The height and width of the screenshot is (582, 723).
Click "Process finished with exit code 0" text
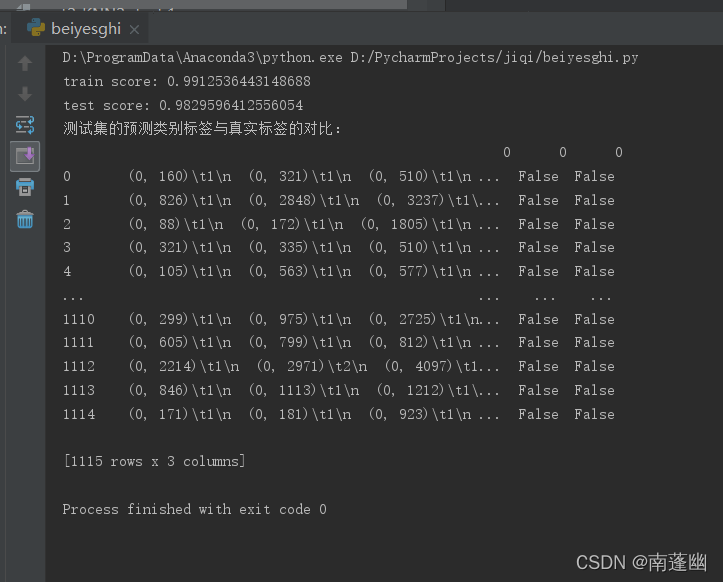194,509
